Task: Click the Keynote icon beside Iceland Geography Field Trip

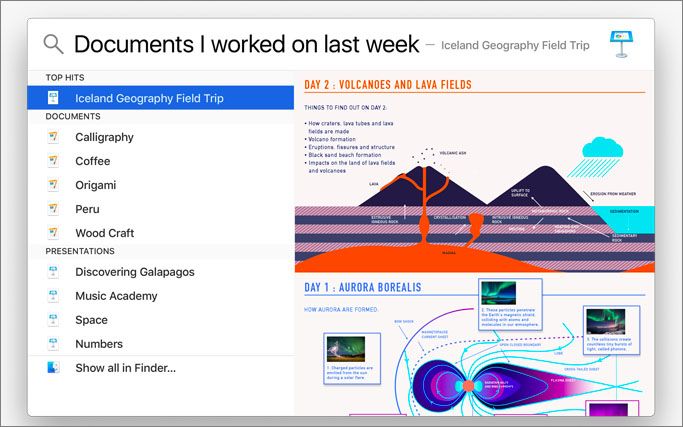Action: (x=53, y=98)
